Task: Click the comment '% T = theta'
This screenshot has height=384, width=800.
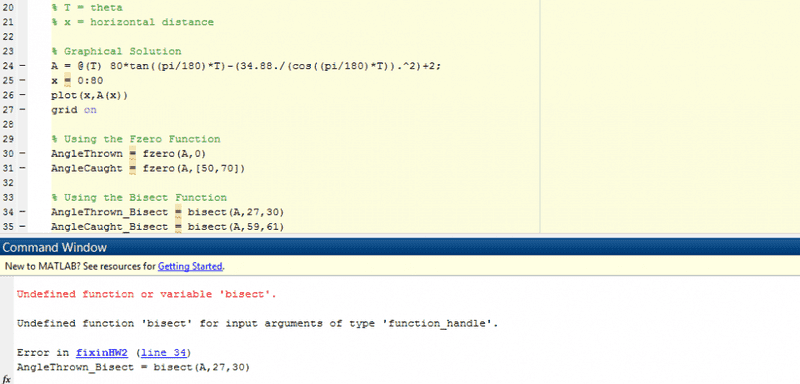Action: pos(87,8)
